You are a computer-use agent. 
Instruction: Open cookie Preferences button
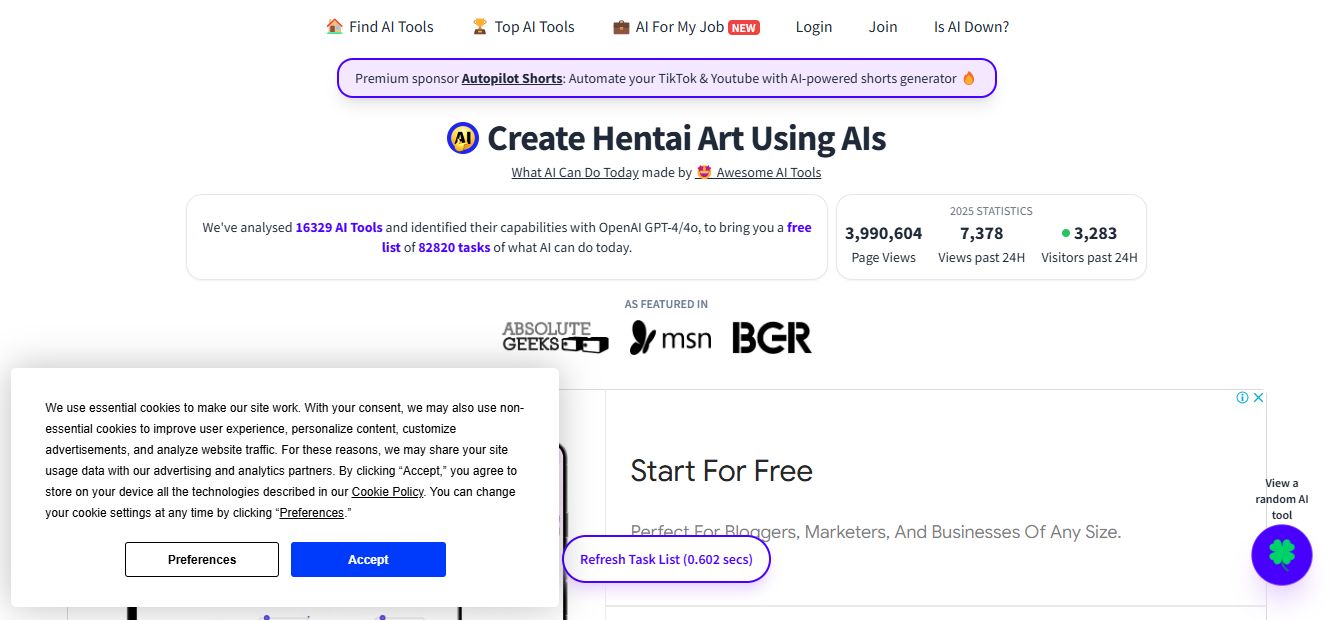click(202, 560)
